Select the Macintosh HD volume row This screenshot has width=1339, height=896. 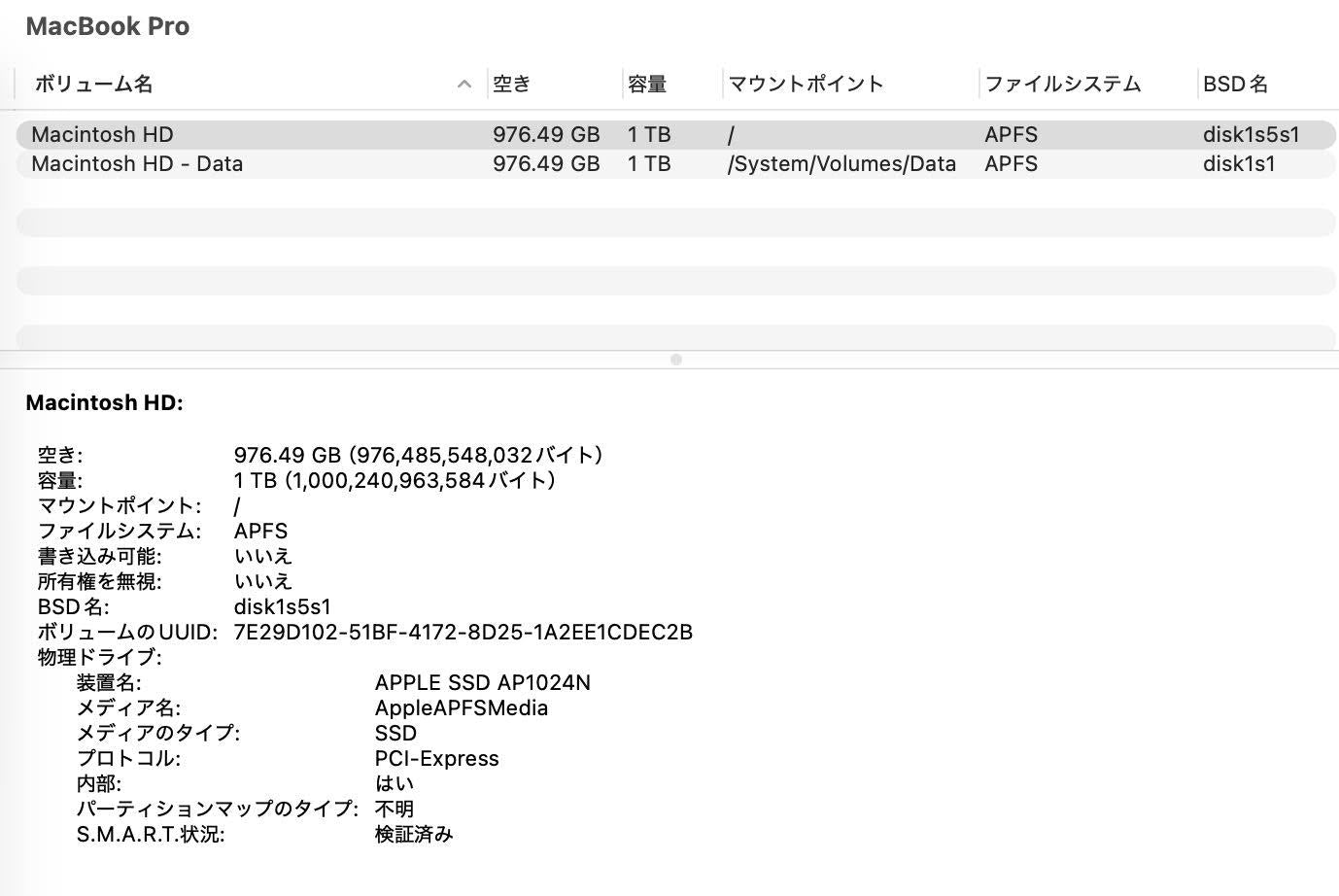[103, 134]
